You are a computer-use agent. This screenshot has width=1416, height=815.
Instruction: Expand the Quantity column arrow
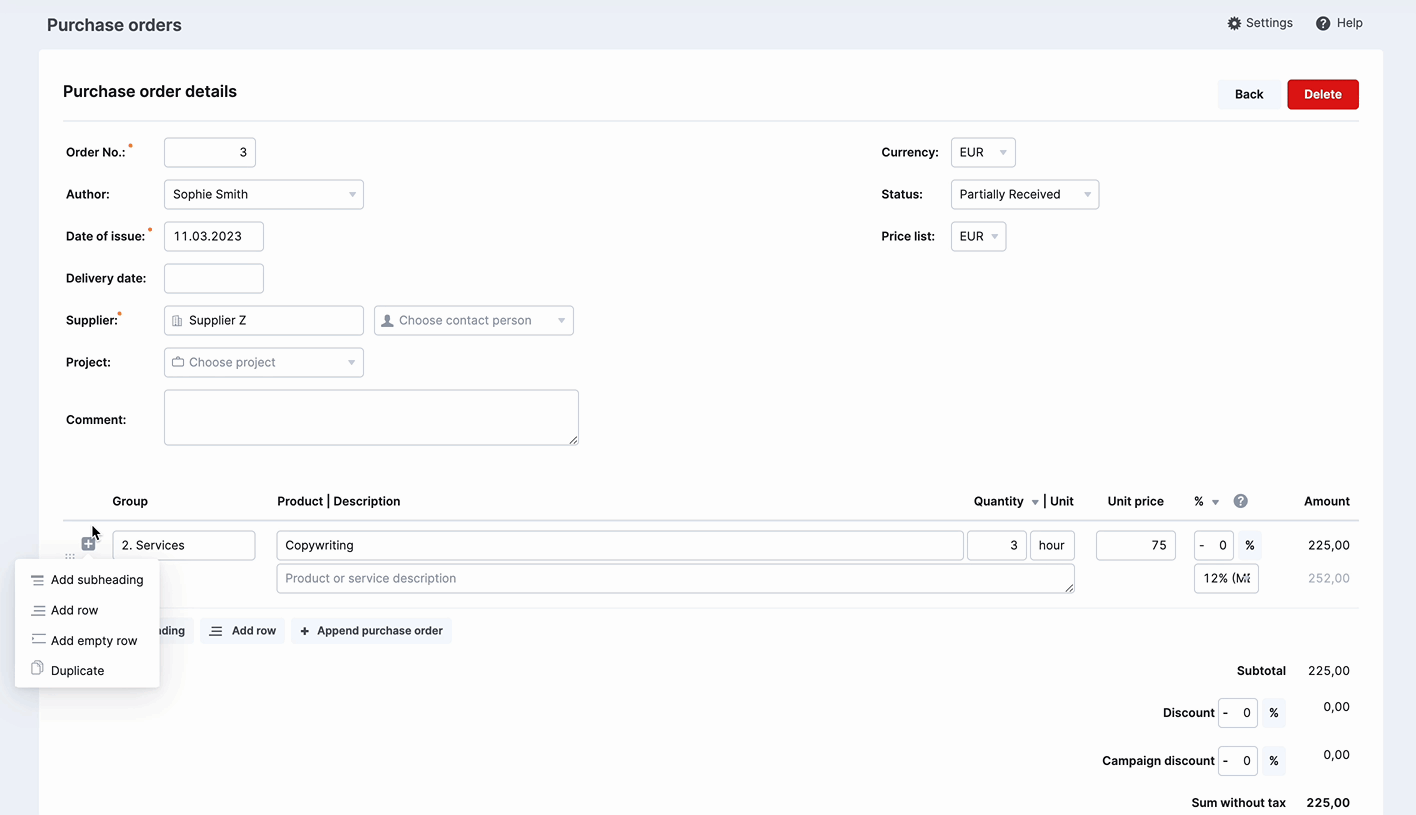point(1035,502)
